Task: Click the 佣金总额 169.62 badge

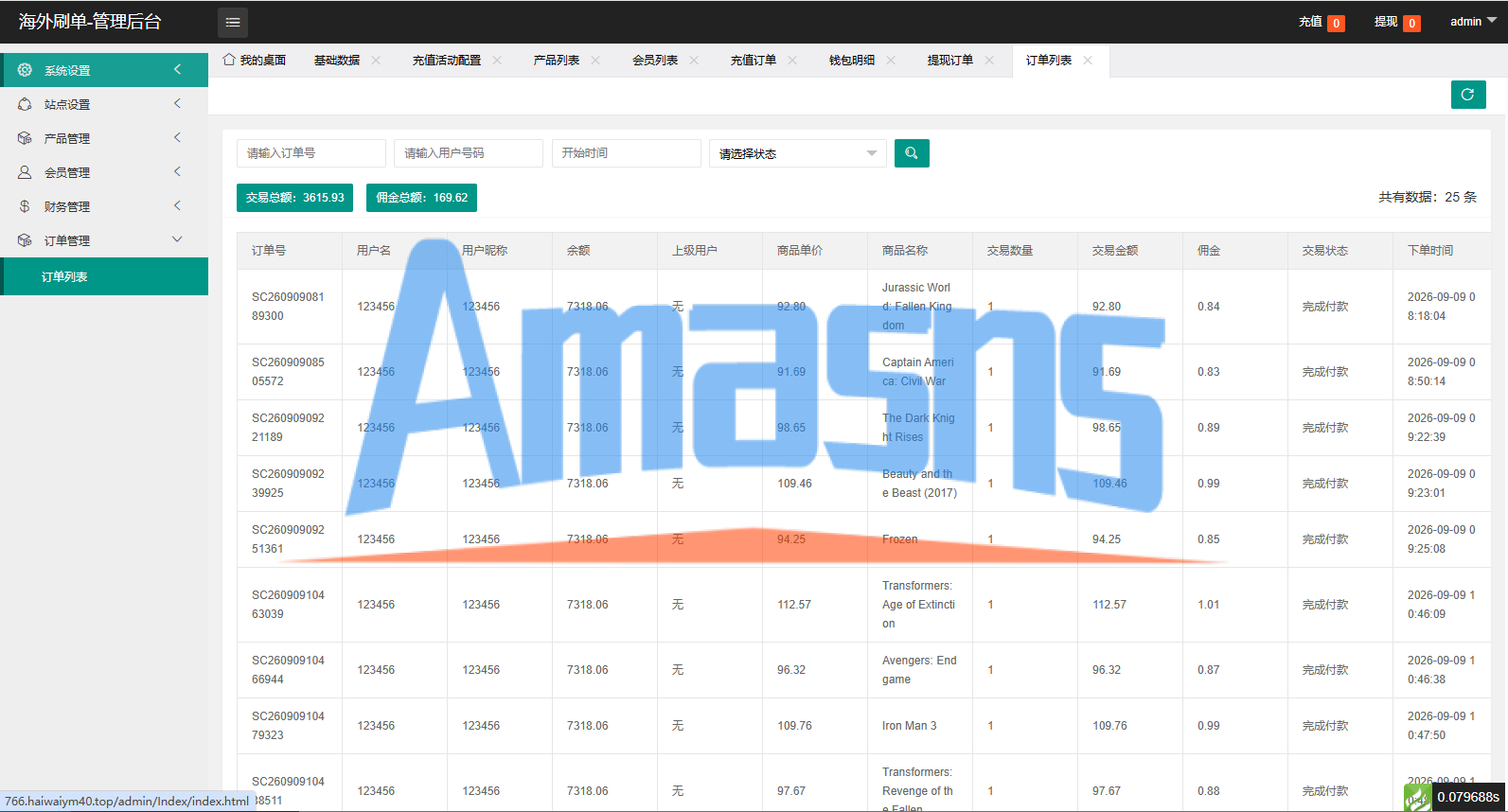Action: [422, 198]
